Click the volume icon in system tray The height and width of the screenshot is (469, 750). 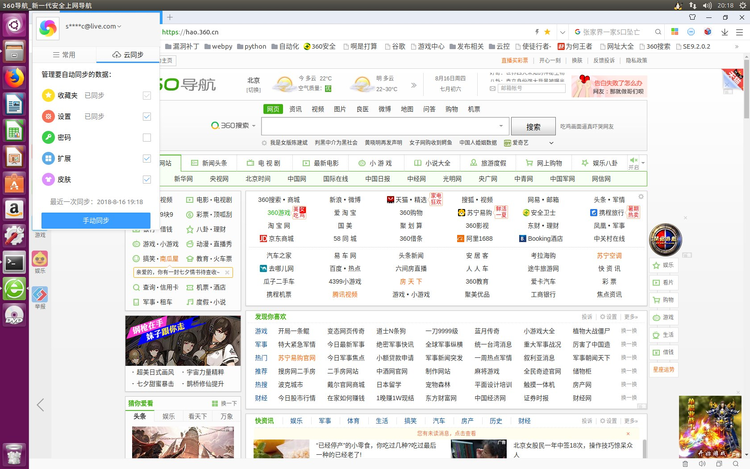pyautogui.click(x=707, y=5)
